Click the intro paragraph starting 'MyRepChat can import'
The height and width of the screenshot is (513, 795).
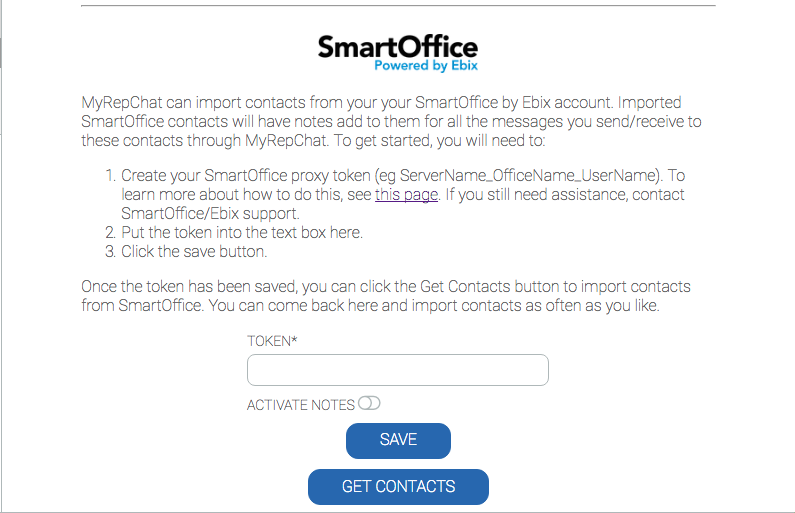(391, 122)
